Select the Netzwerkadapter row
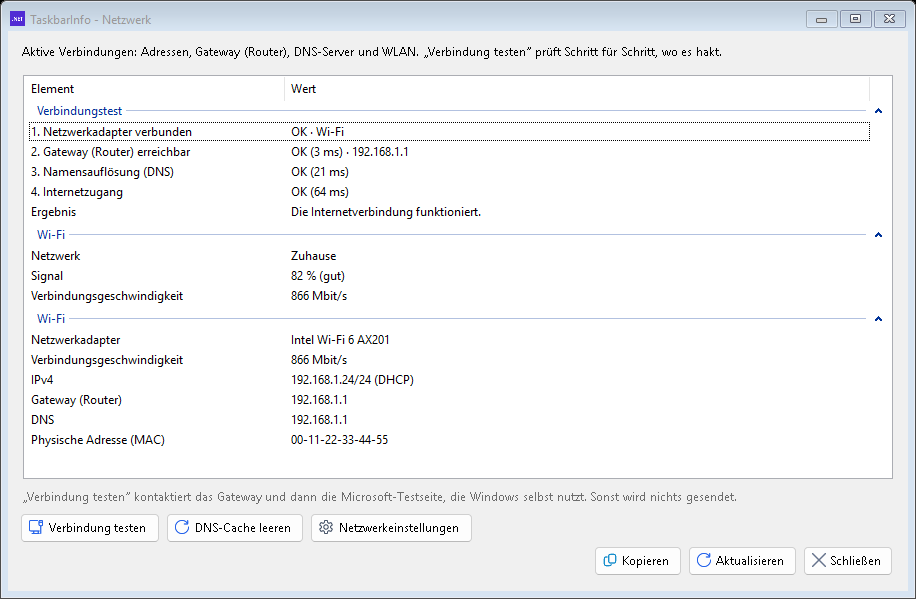Image resolution: width=916 pixels, height=599 pixels. 449,340
